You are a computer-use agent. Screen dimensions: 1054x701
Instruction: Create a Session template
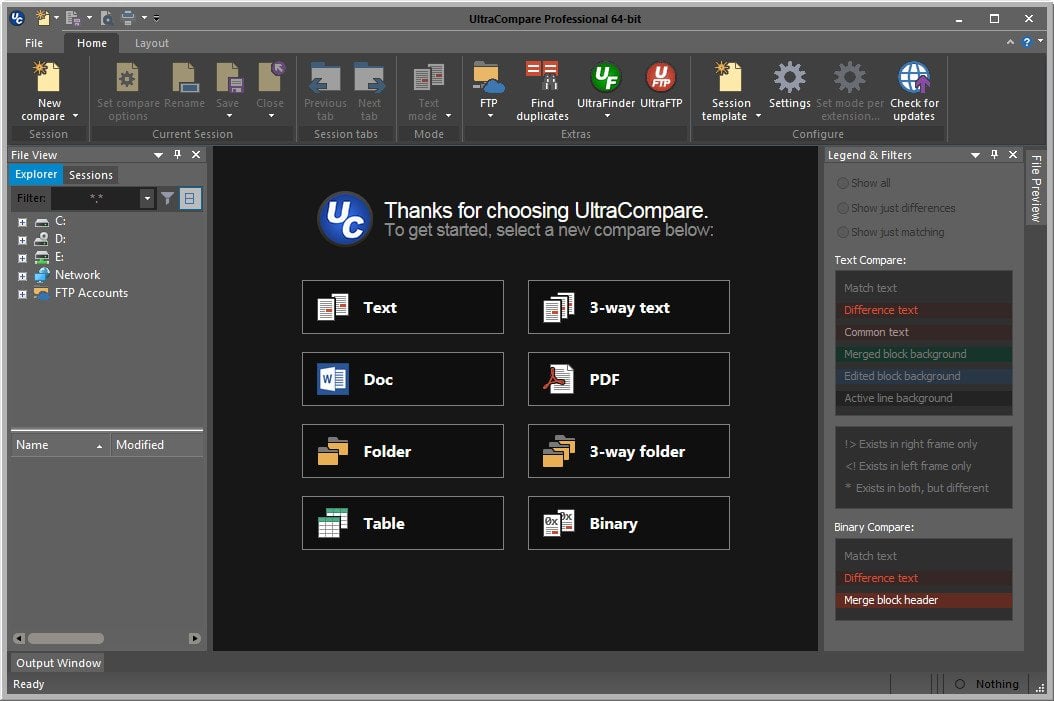729,90
